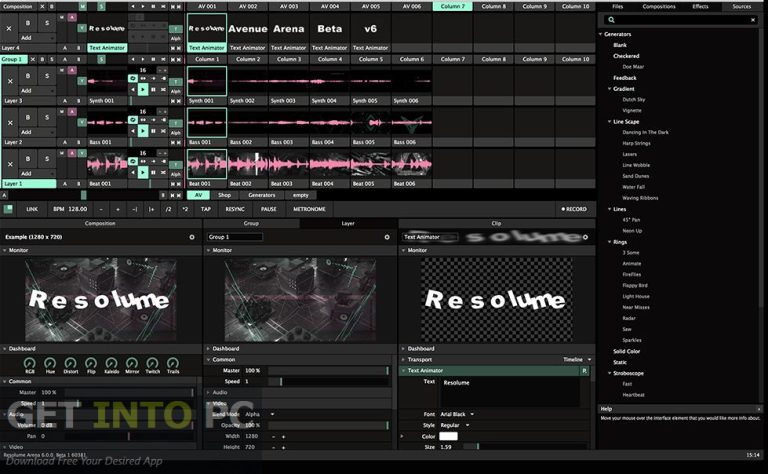The height and width of the screenshot is (474, 768).
Task: Switch to the Effects tab
Action: [700, 6]
